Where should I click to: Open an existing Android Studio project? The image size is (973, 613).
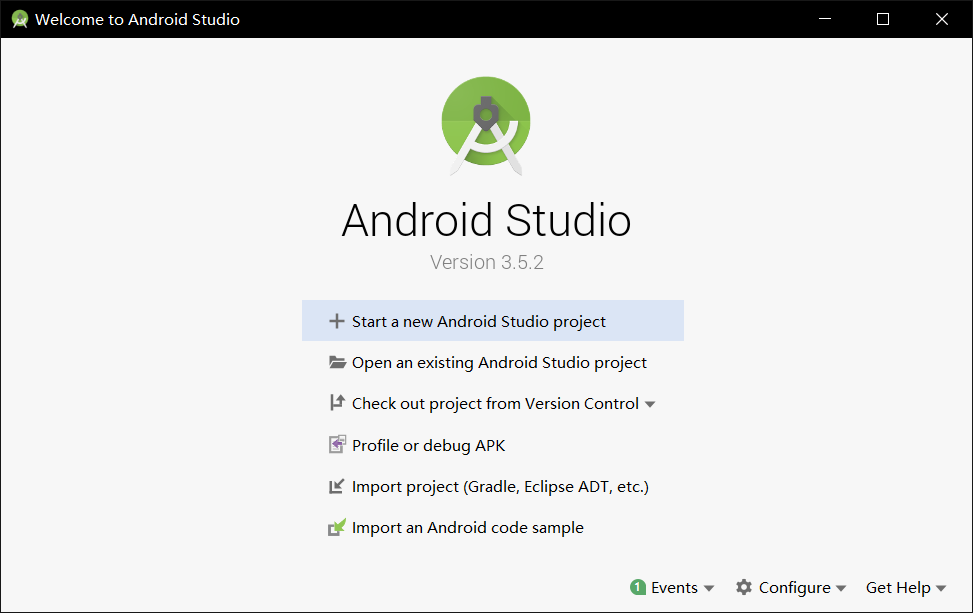pos(498,362)
